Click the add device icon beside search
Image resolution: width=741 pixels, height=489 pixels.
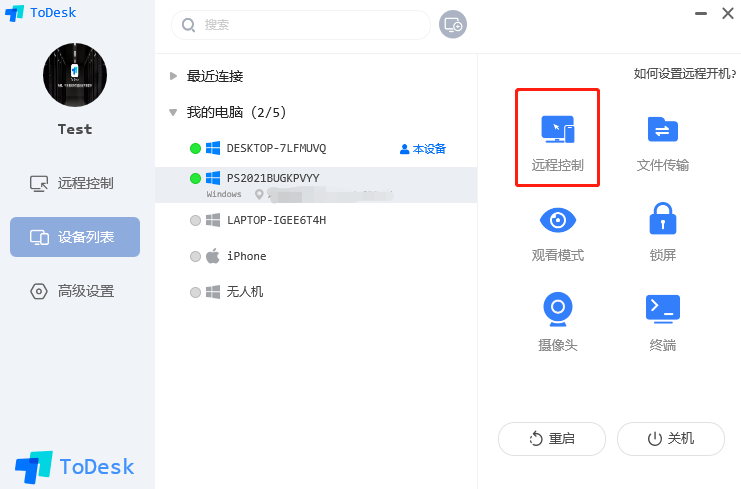click(453, 24)
